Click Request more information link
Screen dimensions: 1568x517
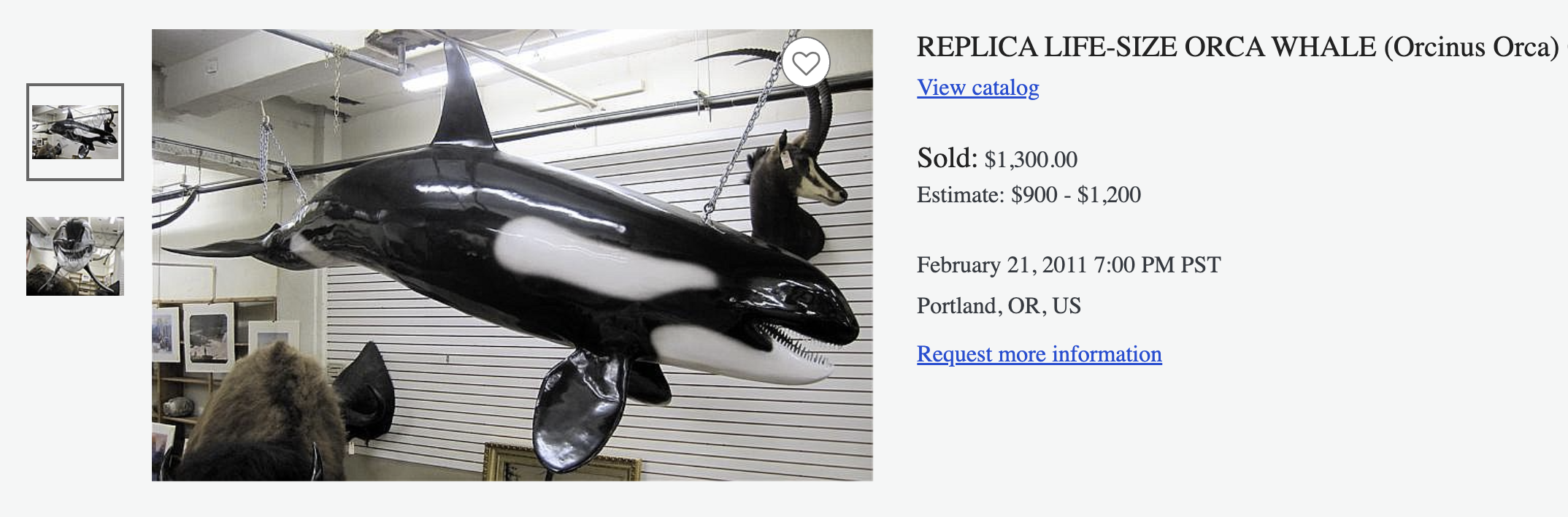1039,354
